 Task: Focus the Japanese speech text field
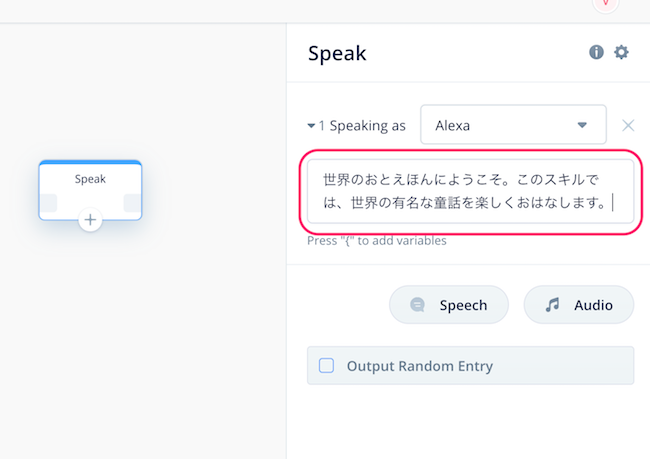click(471, 191)
